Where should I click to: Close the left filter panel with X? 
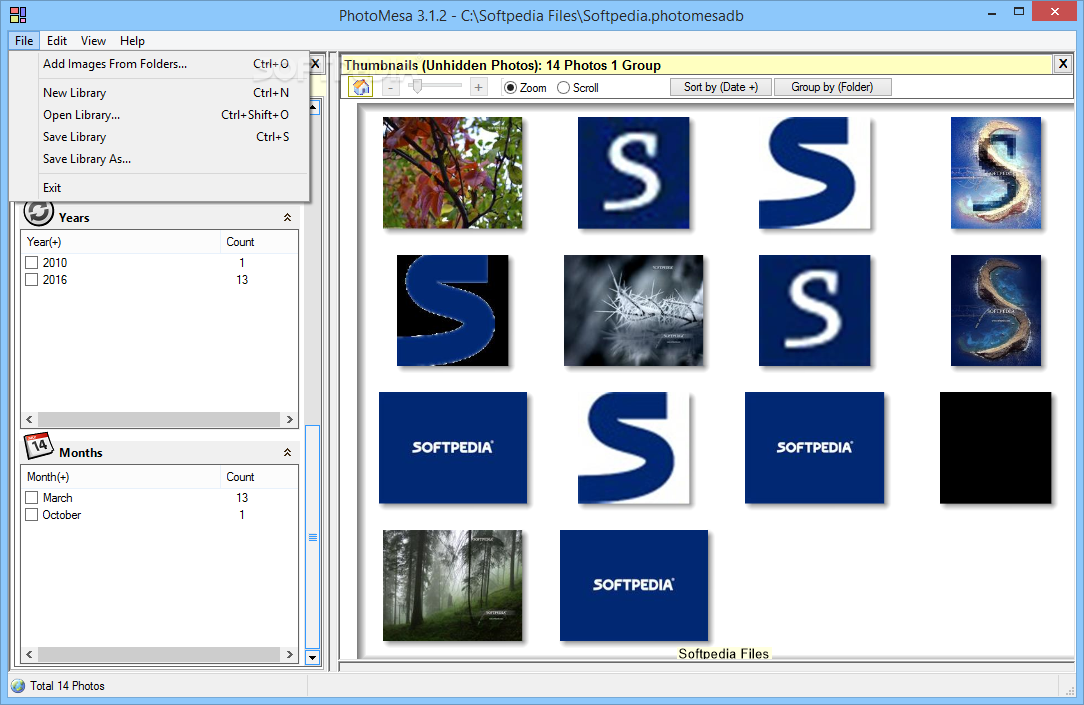pyautogui.click(x=315, y=64)
